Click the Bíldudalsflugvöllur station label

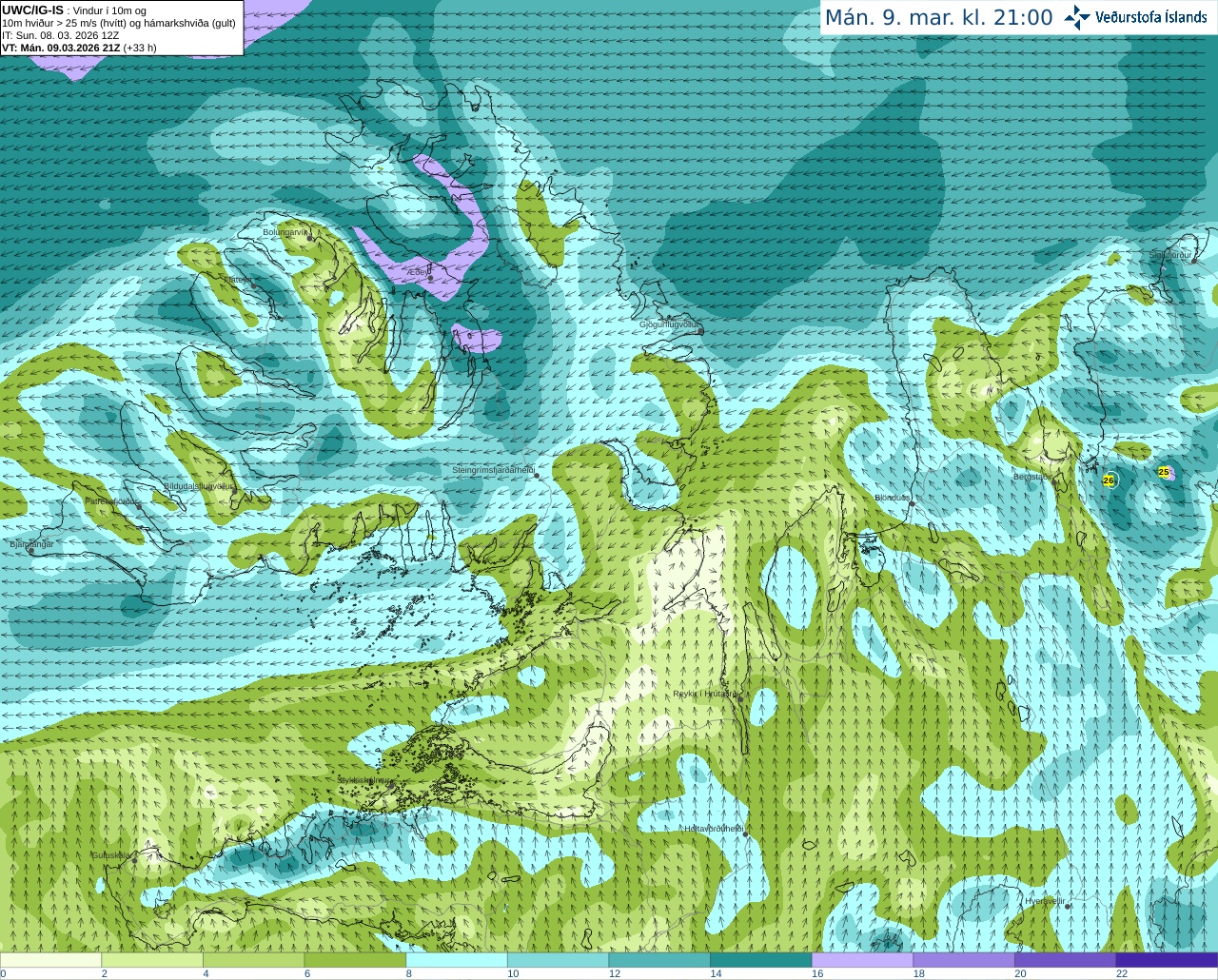(200, 486)
